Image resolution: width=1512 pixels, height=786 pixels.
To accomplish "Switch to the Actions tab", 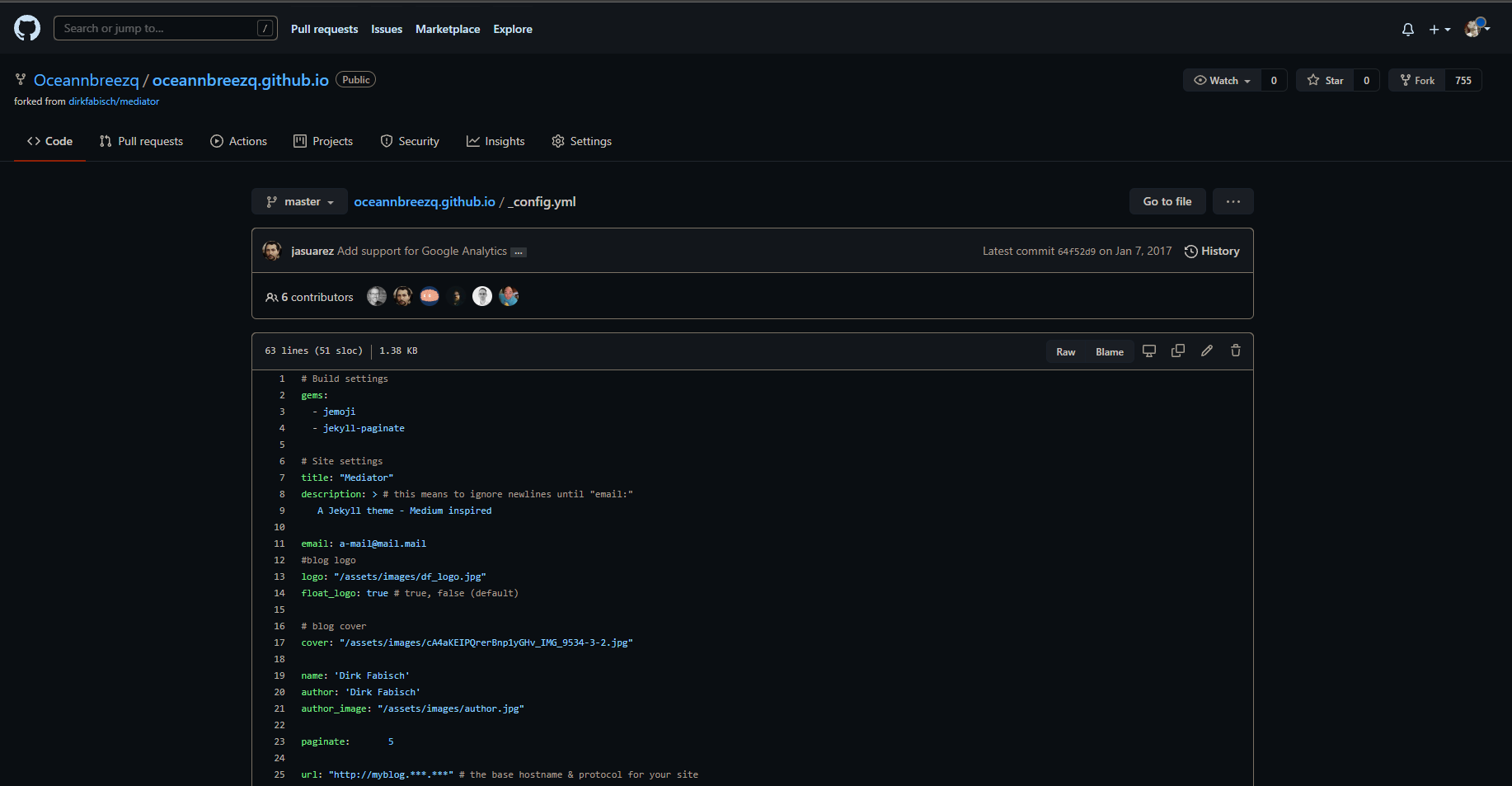I will [x=239, y=141].
